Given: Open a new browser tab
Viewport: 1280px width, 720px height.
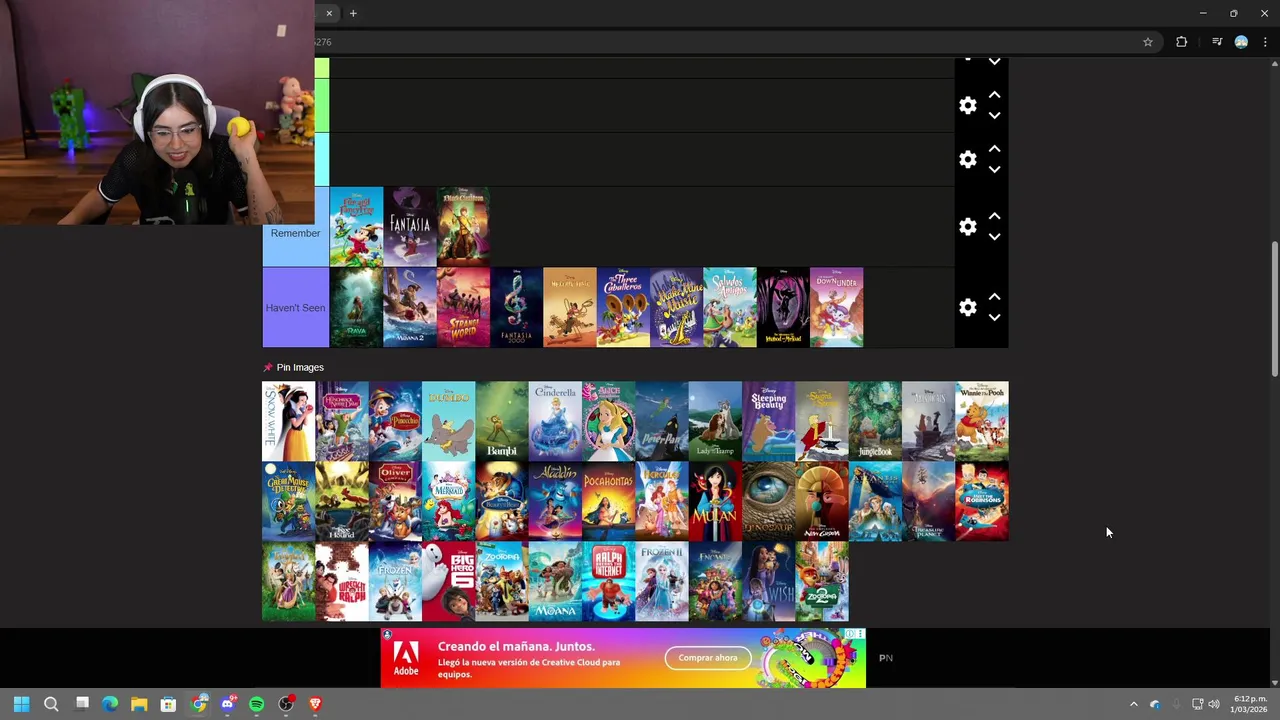Looking at the screenshot, I should [x=353, y=13].
